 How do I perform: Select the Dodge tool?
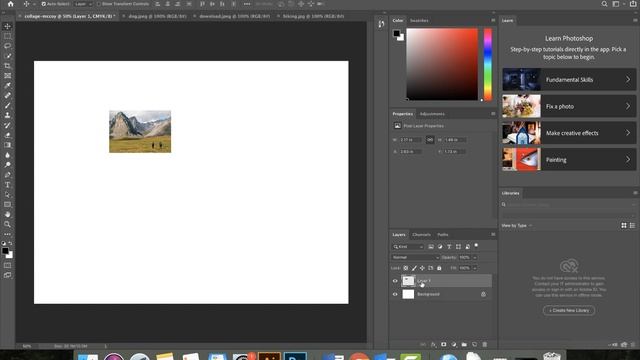7,165
